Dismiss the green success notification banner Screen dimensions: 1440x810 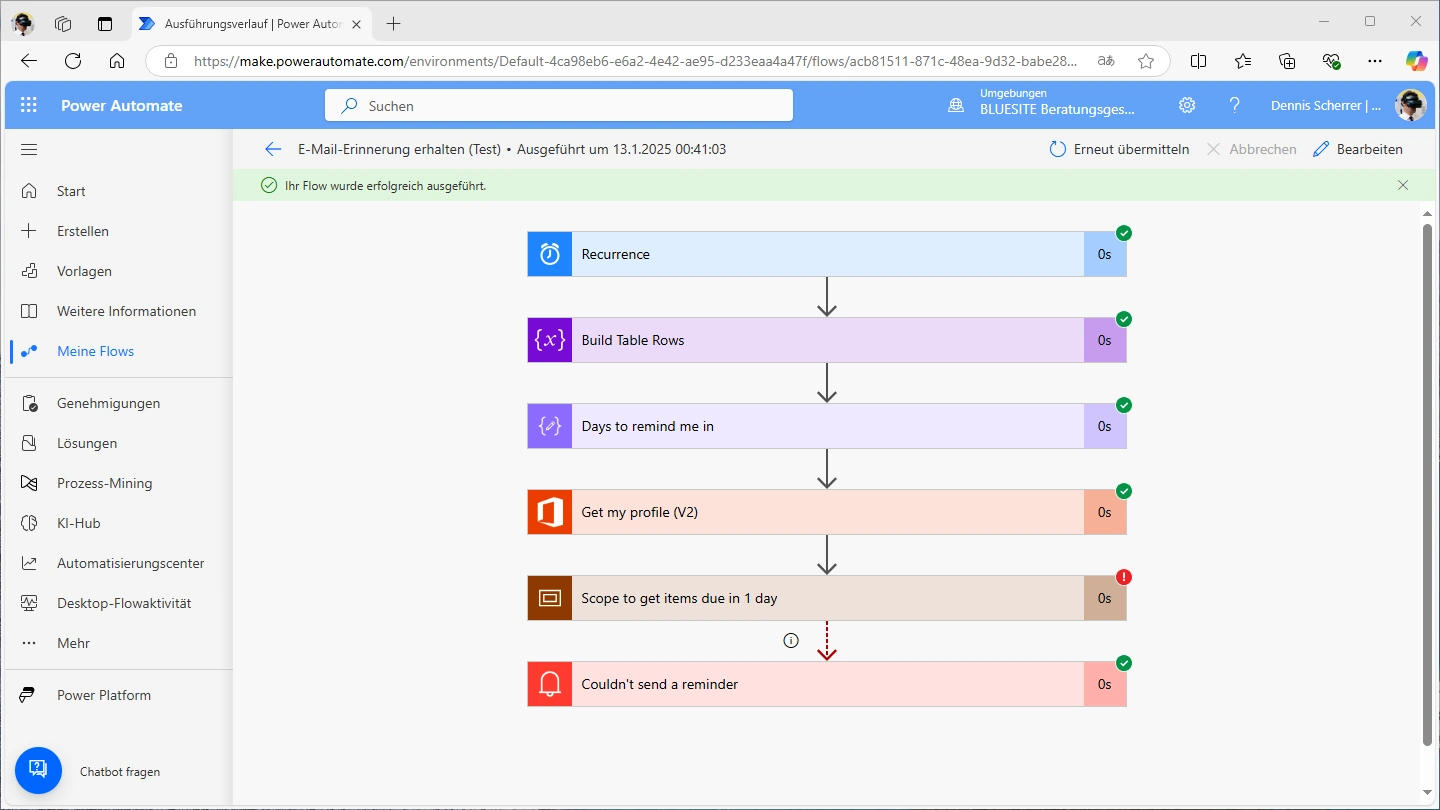pyautogui.click(x=1403, y=185)
